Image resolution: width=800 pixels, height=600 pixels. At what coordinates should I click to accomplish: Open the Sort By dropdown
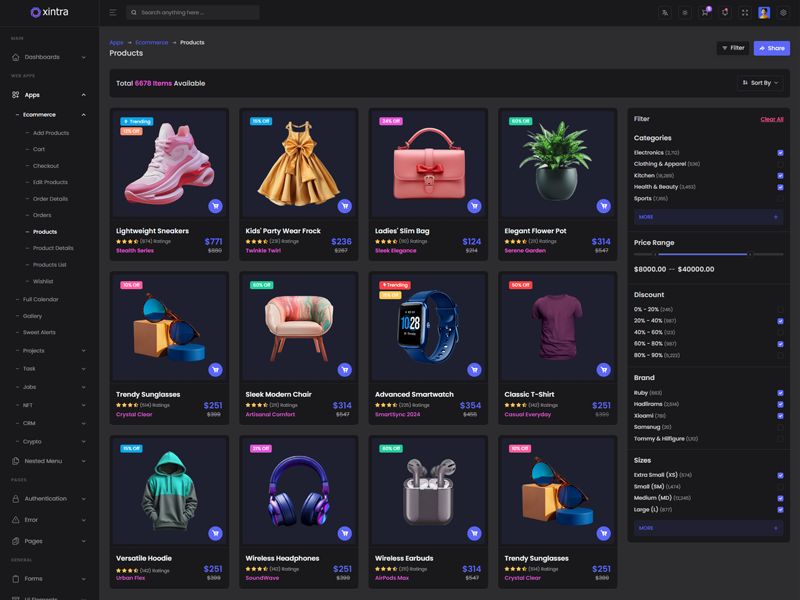[x=759, y=83]
